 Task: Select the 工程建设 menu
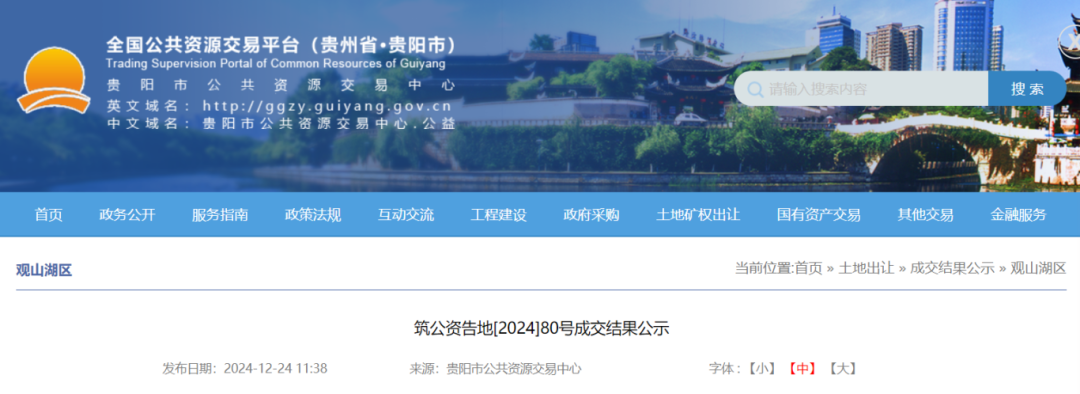tap(499, 215)
